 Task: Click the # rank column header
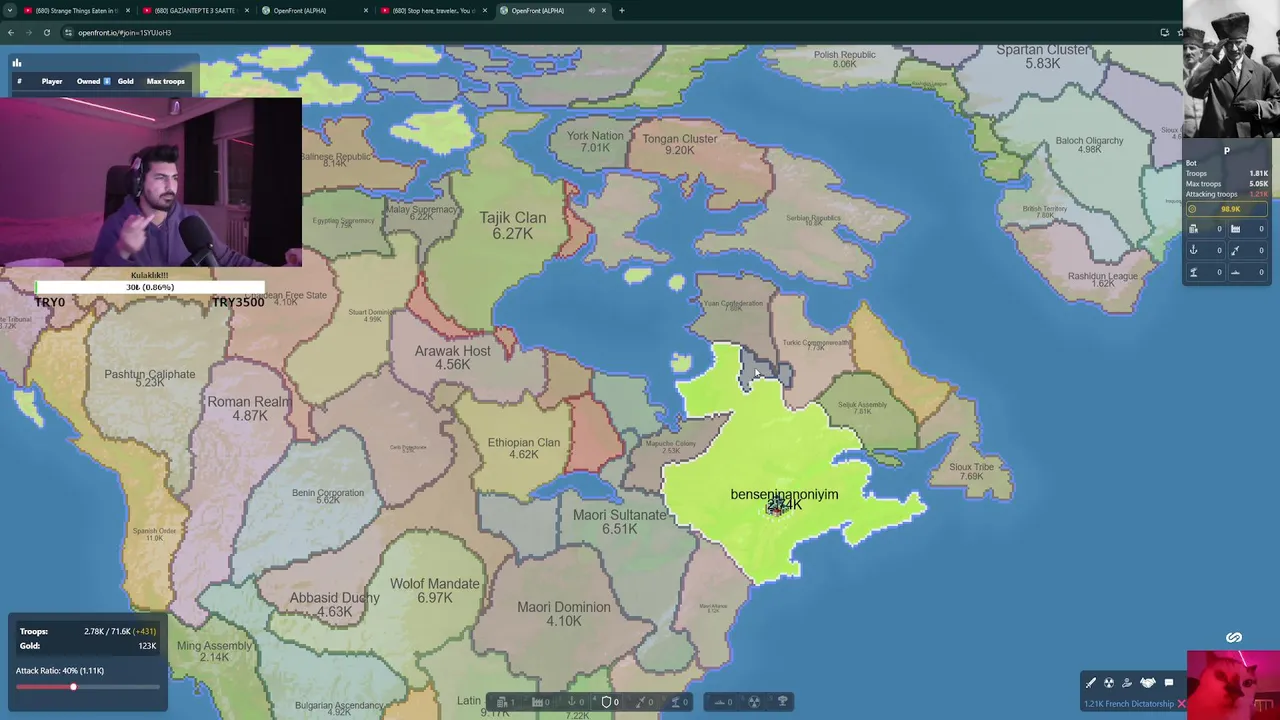19,81
